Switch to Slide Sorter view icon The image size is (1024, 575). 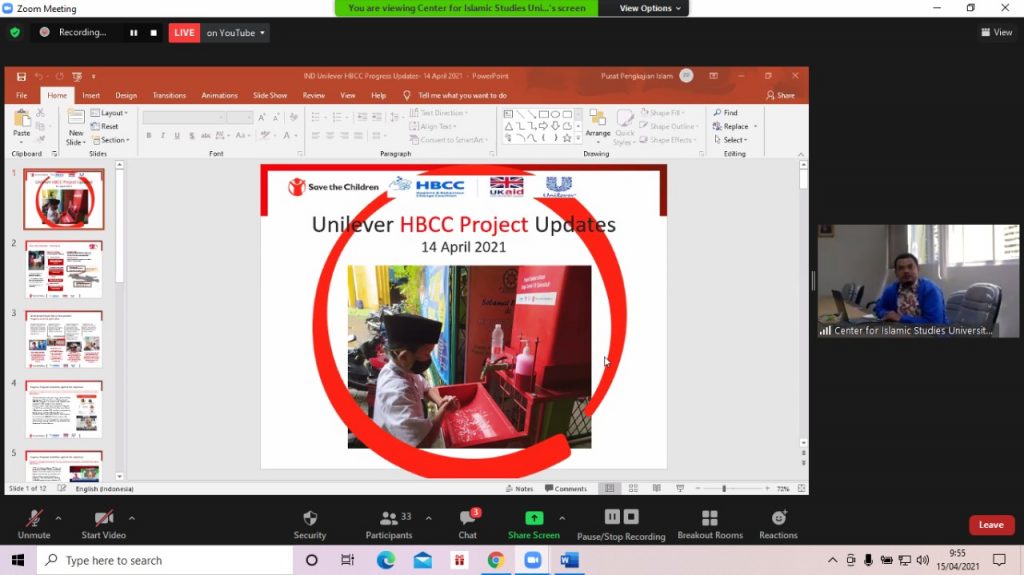tap(633, 489)
